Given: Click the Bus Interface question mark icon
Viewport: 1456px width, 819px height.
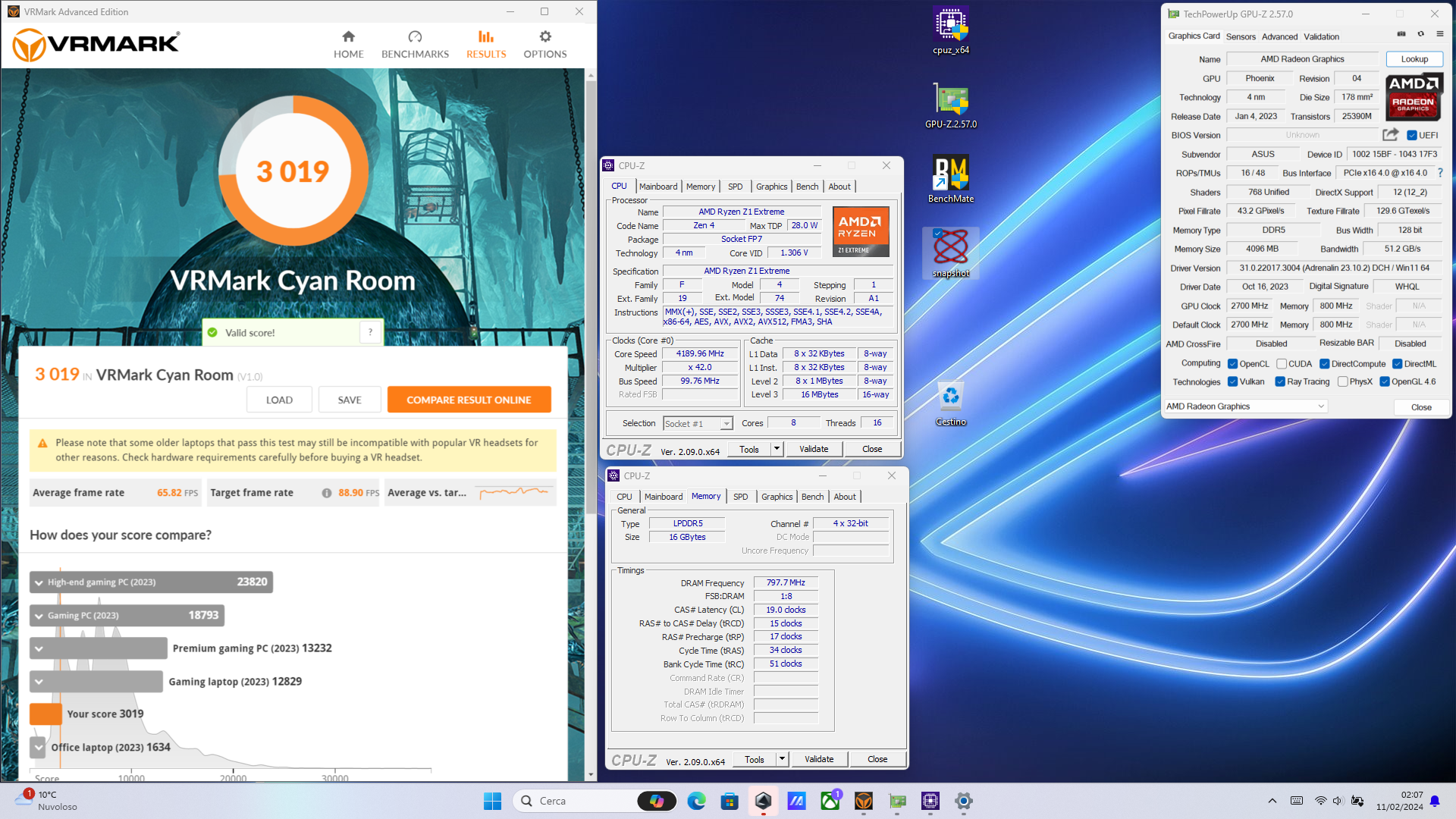Looking at the screenshot, I should [x=1440, y=173].
